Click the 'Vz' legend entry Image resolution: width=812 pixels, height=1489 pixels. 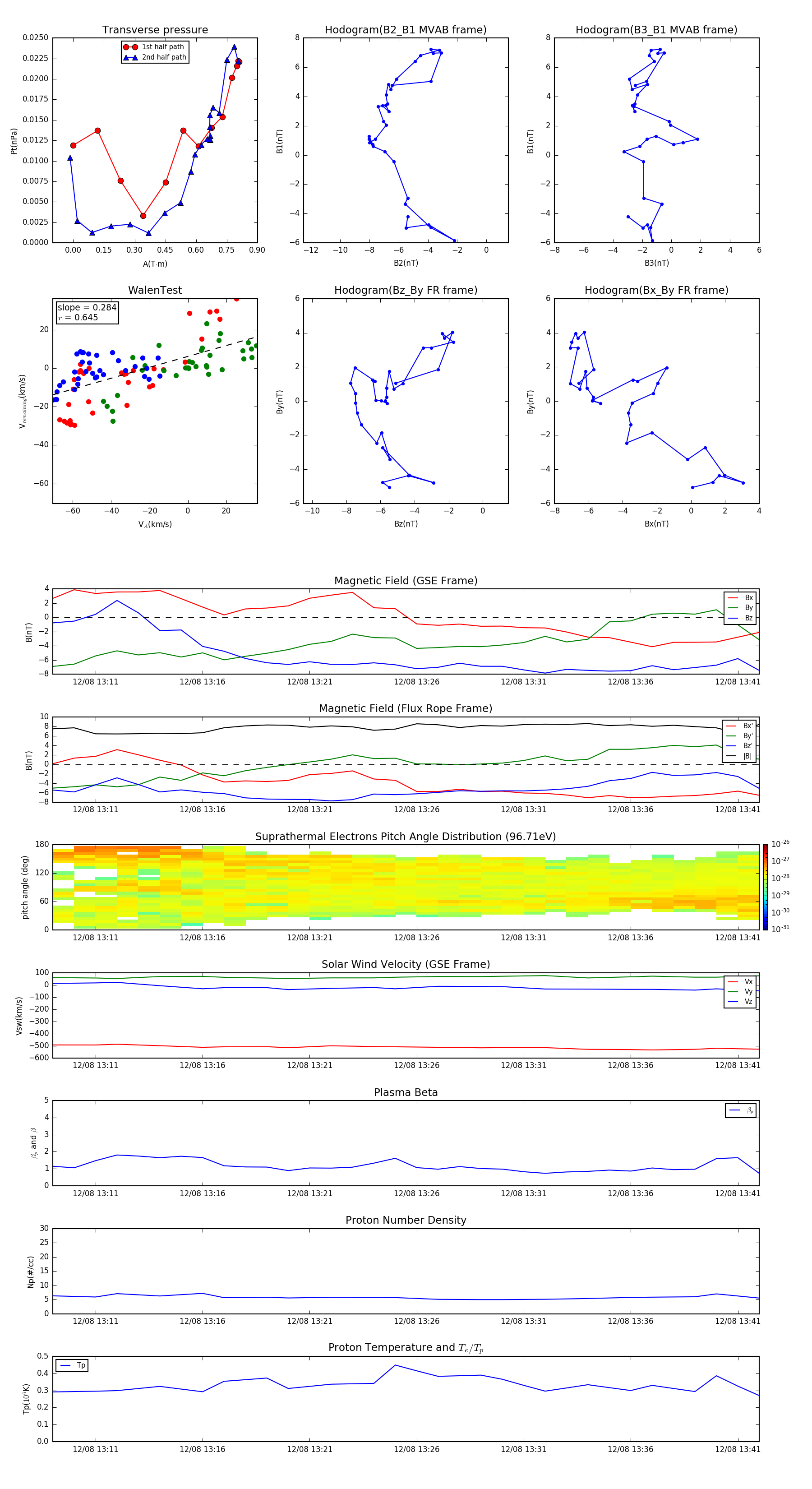(x=740, y=1002)
